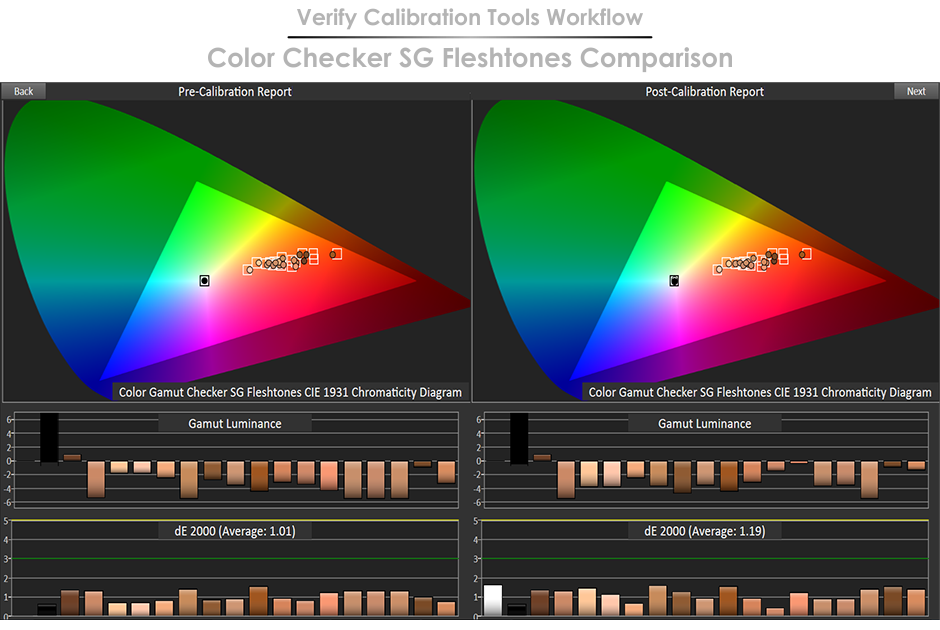Click rightmost fleshtone point in post-calibration diagram
The image size is (940, 630).
pyautogui.click(x=803, y=255)
